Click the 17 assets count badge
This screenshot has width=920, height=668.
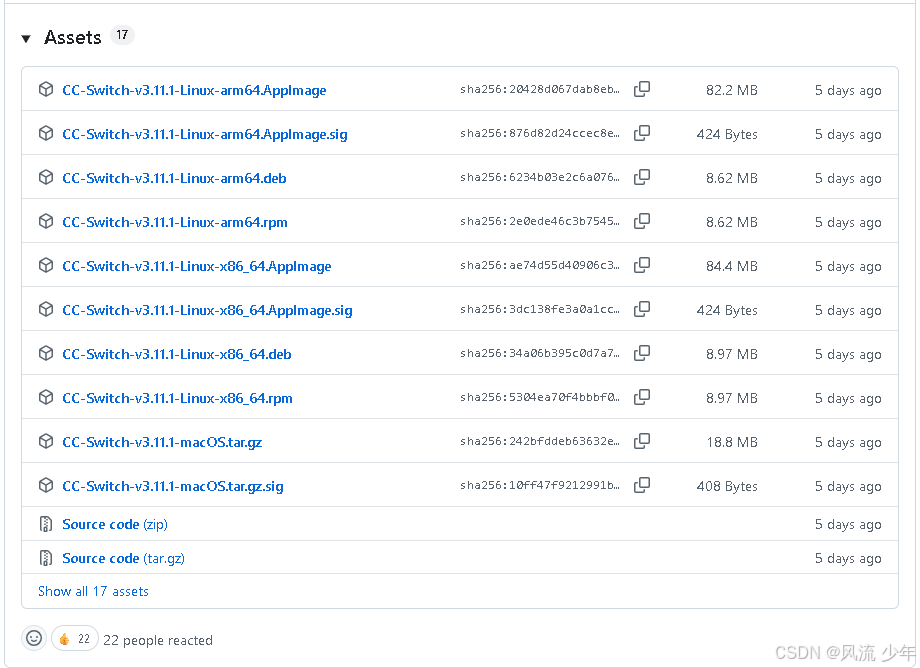(x=122, y=35)
